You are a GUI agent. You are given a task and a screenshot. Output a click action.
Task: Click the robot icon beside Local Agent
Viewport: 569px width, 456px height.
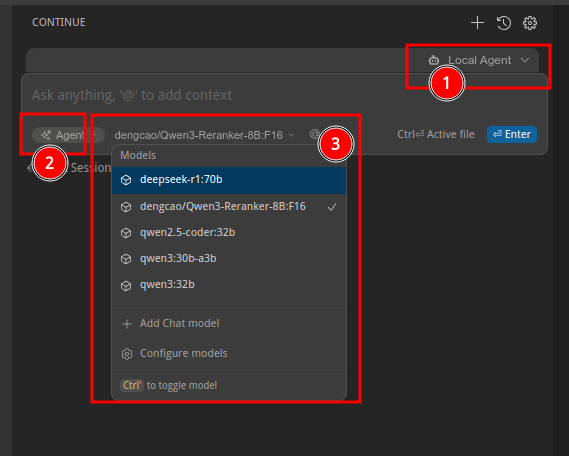tap(434, 60)
